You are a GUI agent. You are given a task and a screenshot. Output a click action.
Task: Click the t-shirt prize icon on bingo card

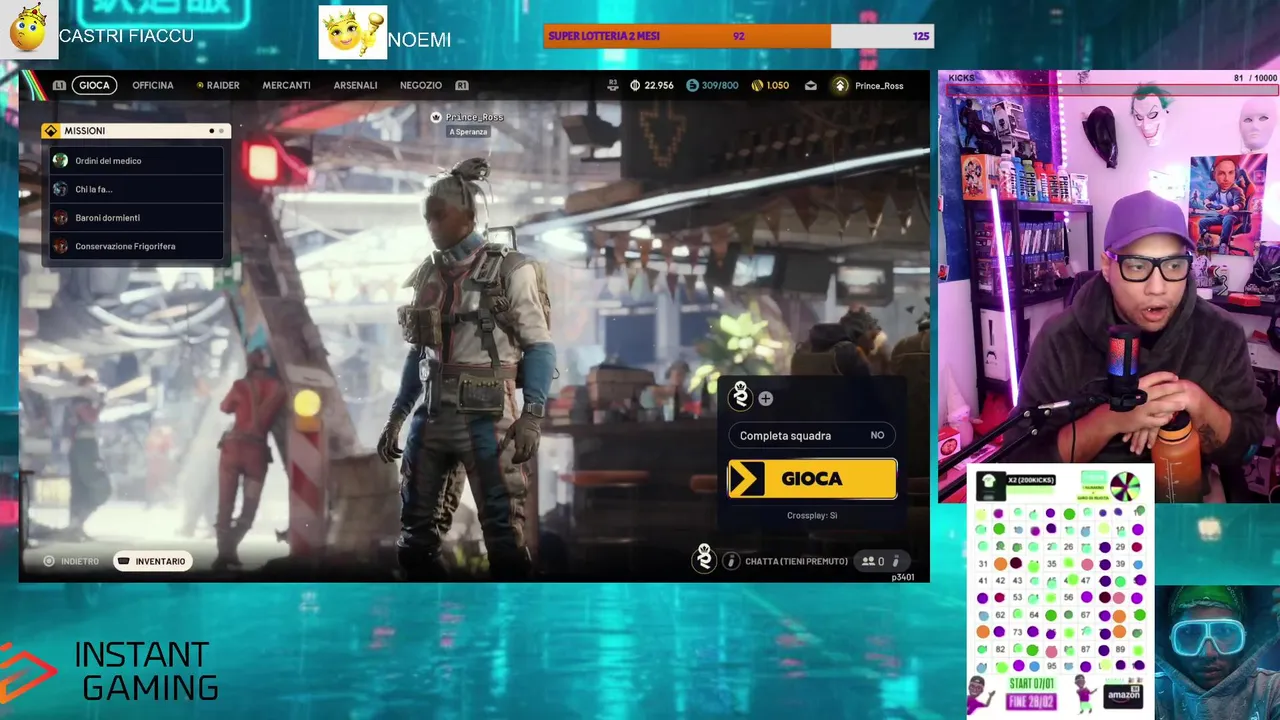point(989,484)
